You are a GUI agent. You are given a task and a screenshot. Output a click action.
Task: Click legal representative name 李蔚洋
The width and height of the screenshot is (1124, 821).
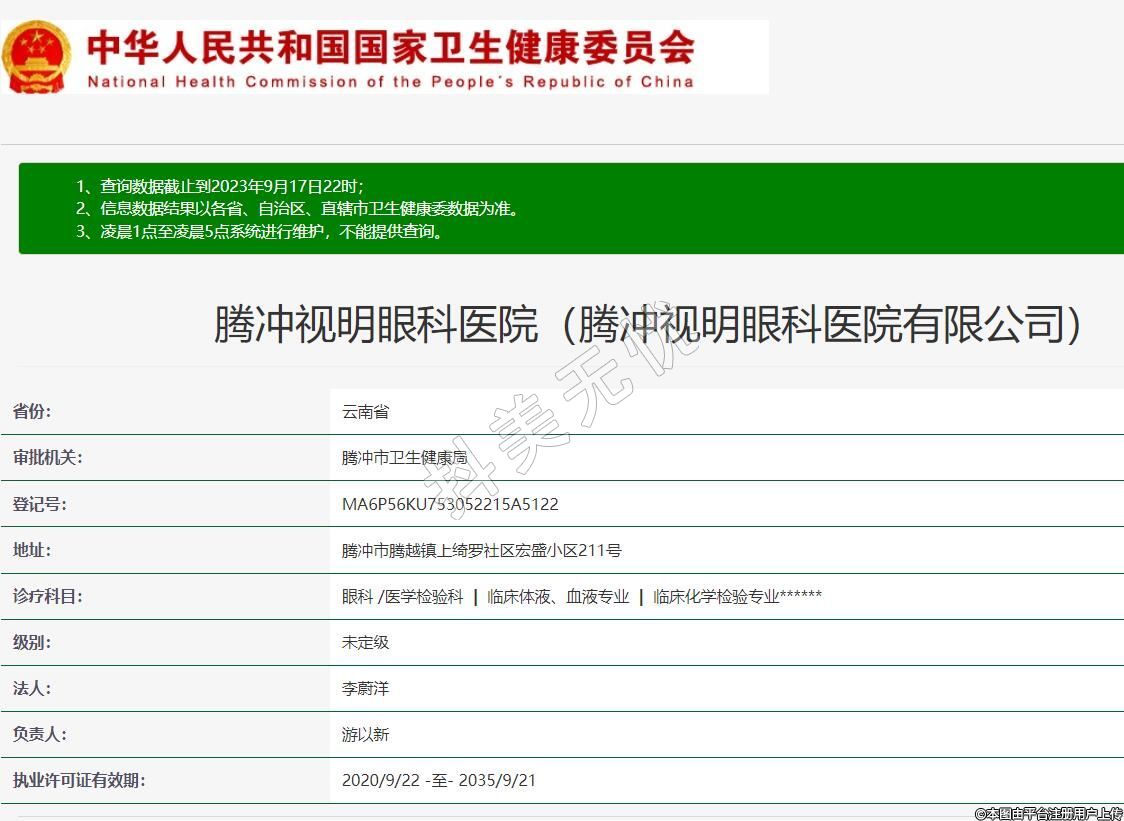(365, 689)
